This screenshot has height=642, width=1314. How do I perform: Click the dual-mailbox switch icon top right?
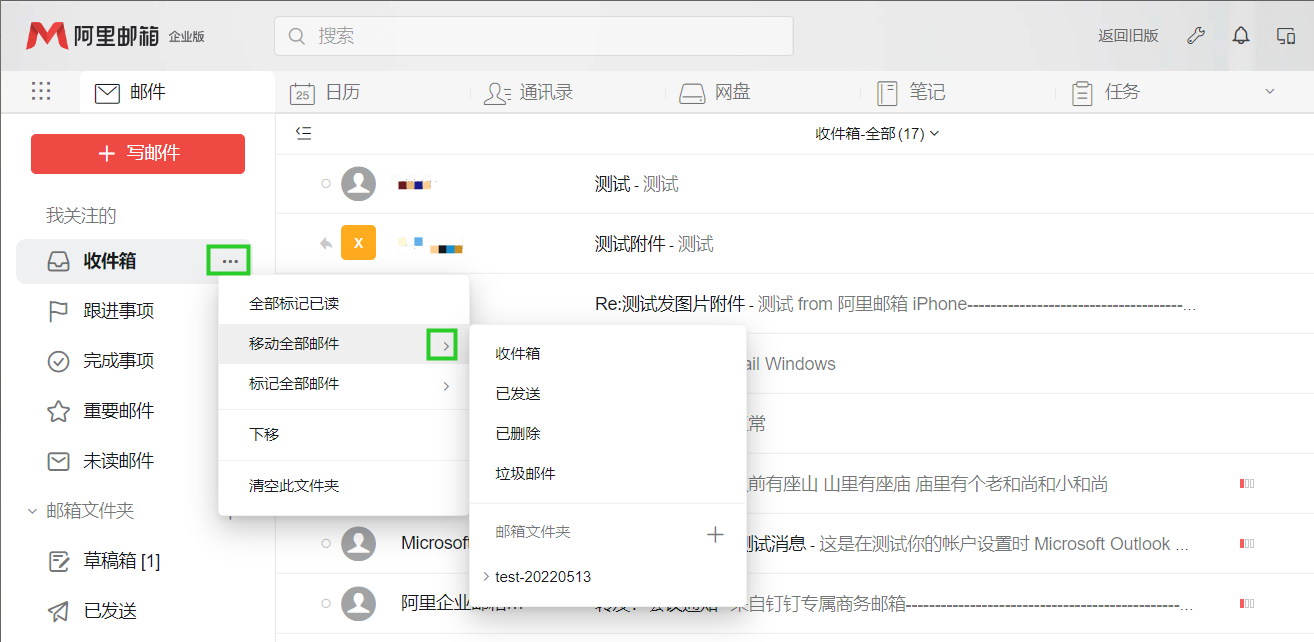pos(1285,35)
